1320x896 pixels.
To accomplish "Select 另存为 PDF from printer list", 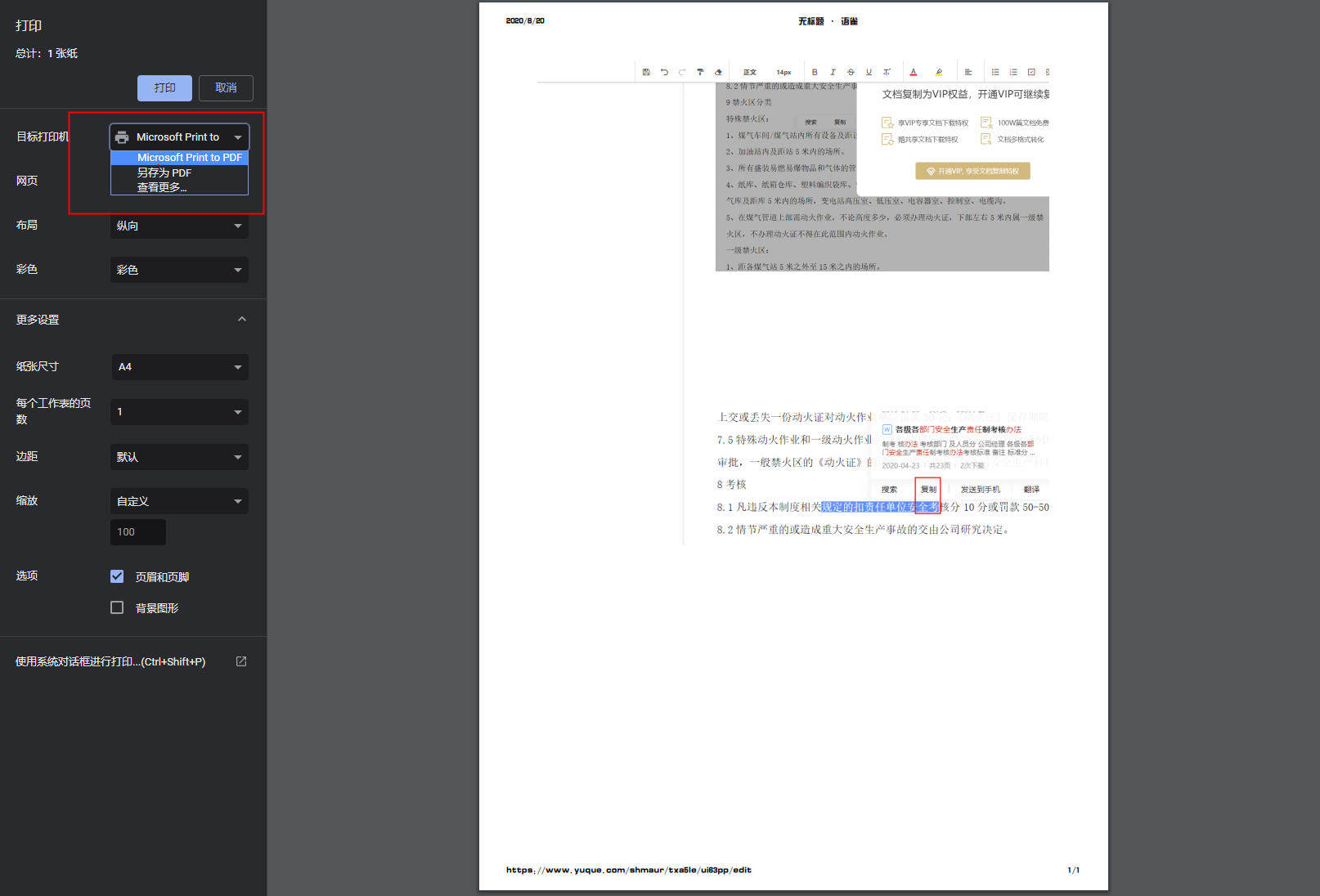I will (x=164, y=172).
